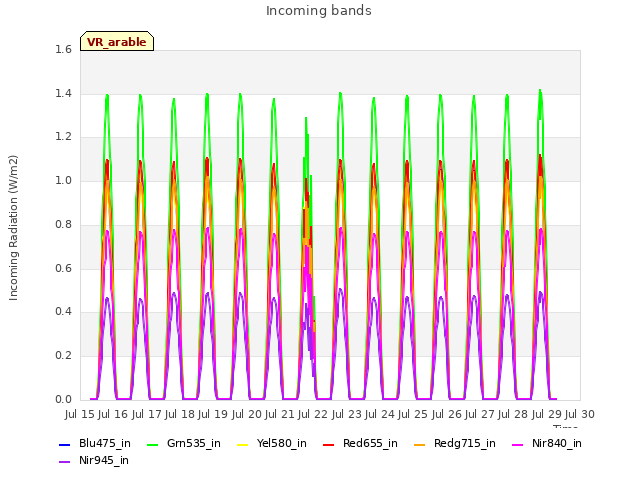Click the purple Nir945_in legend color marker
Screen dimensions: 640x480
point(64,462)
